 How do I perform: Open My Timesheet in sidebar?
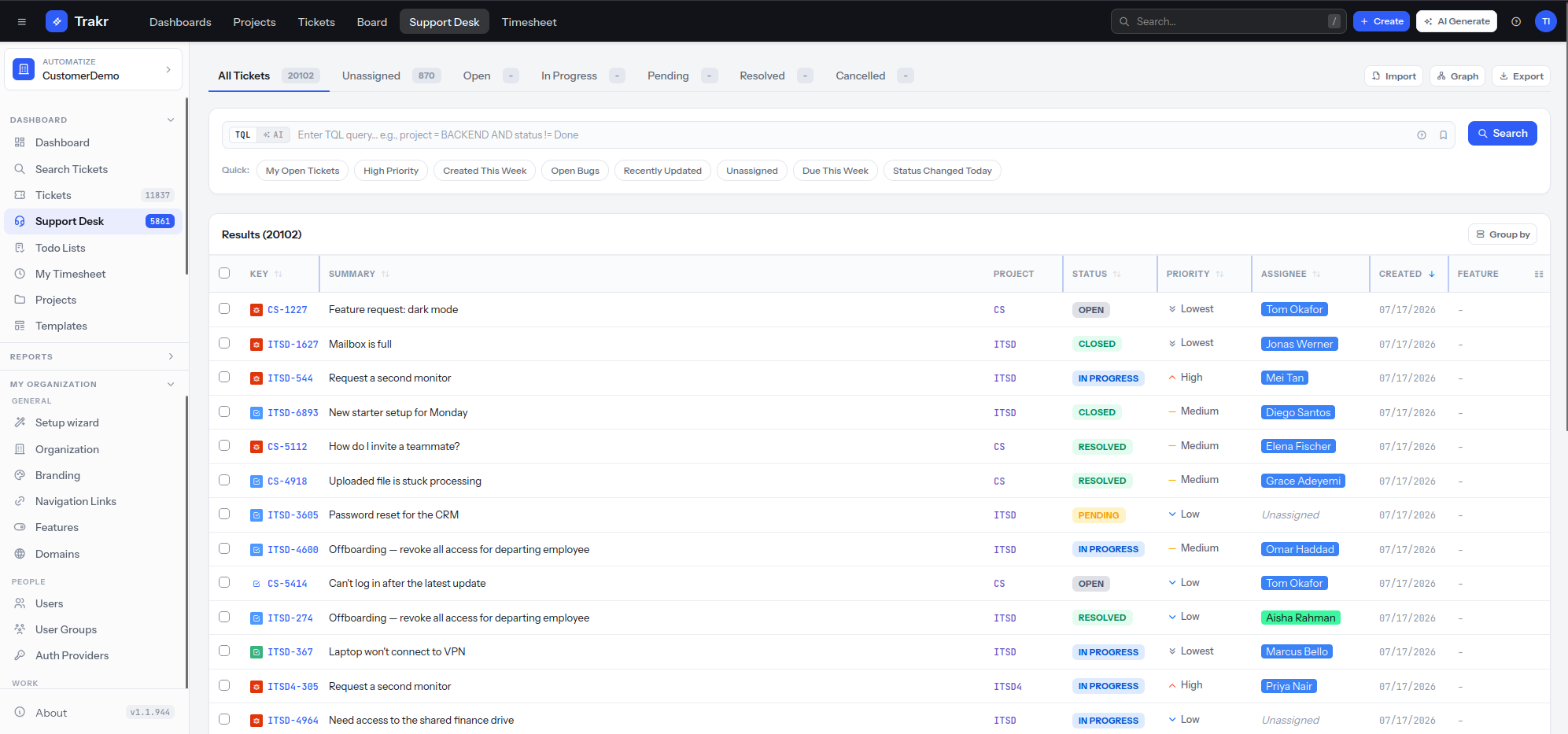[93, 274]
